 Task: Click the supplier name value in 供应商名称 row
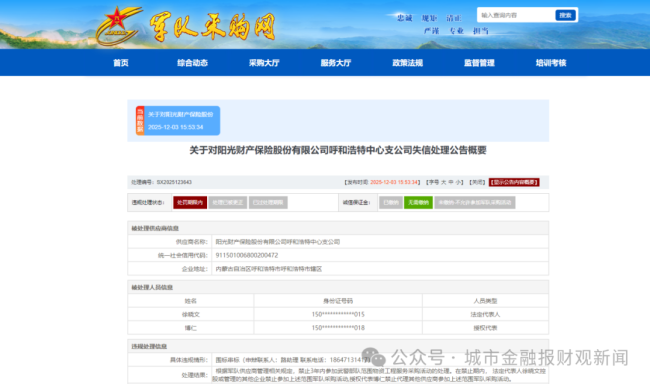tap(278, 242)
